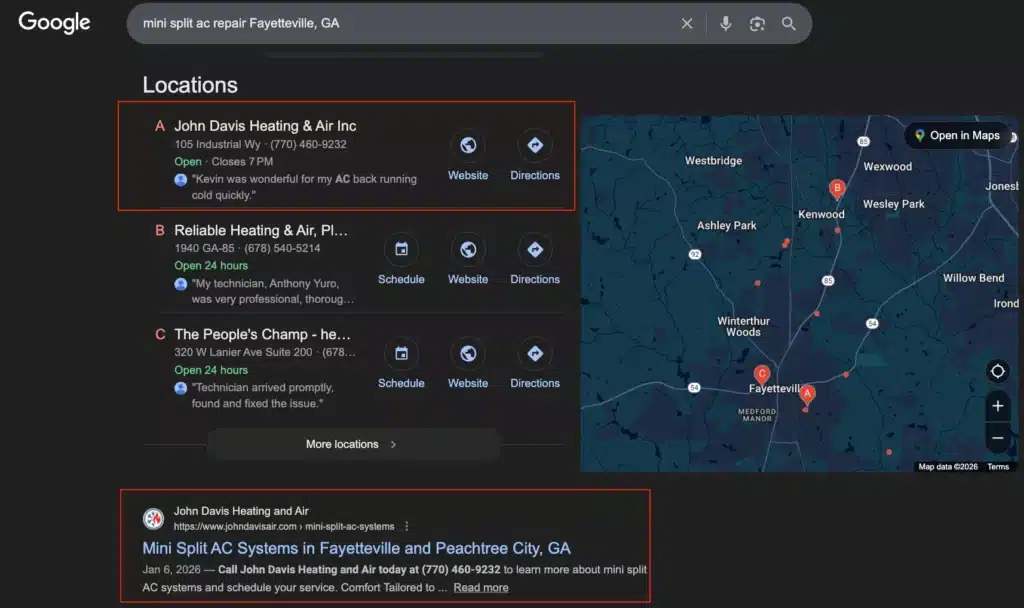Open in Maps from the map panel
Image resolution: width=1024 pixels, height=608 pixels.
tap(957, 135)
